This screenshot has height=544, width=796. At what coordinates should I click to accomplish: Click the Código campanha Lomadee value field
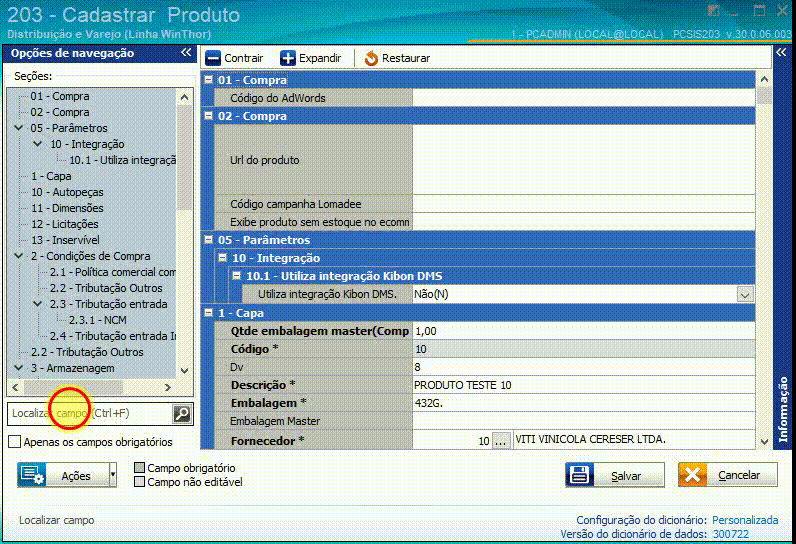(x=584, y=204)
